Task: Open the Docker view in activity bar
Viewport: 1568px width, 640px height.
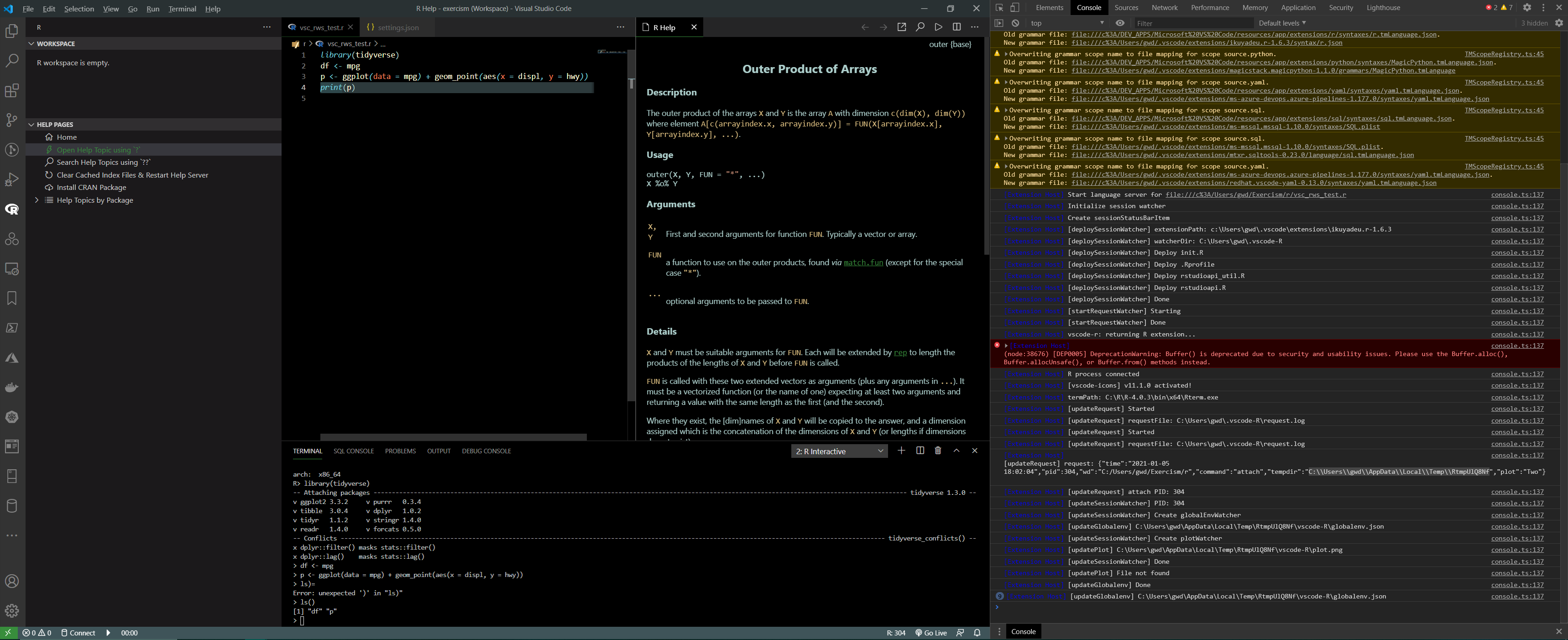Action: pos(11,387)
